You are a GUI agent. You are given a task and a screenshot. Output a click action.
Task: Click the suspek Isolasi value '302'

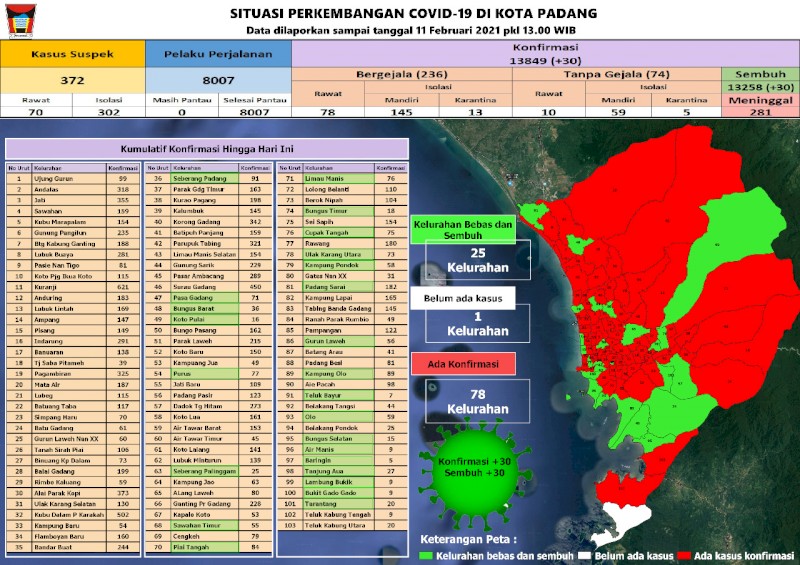click(109, 112)
